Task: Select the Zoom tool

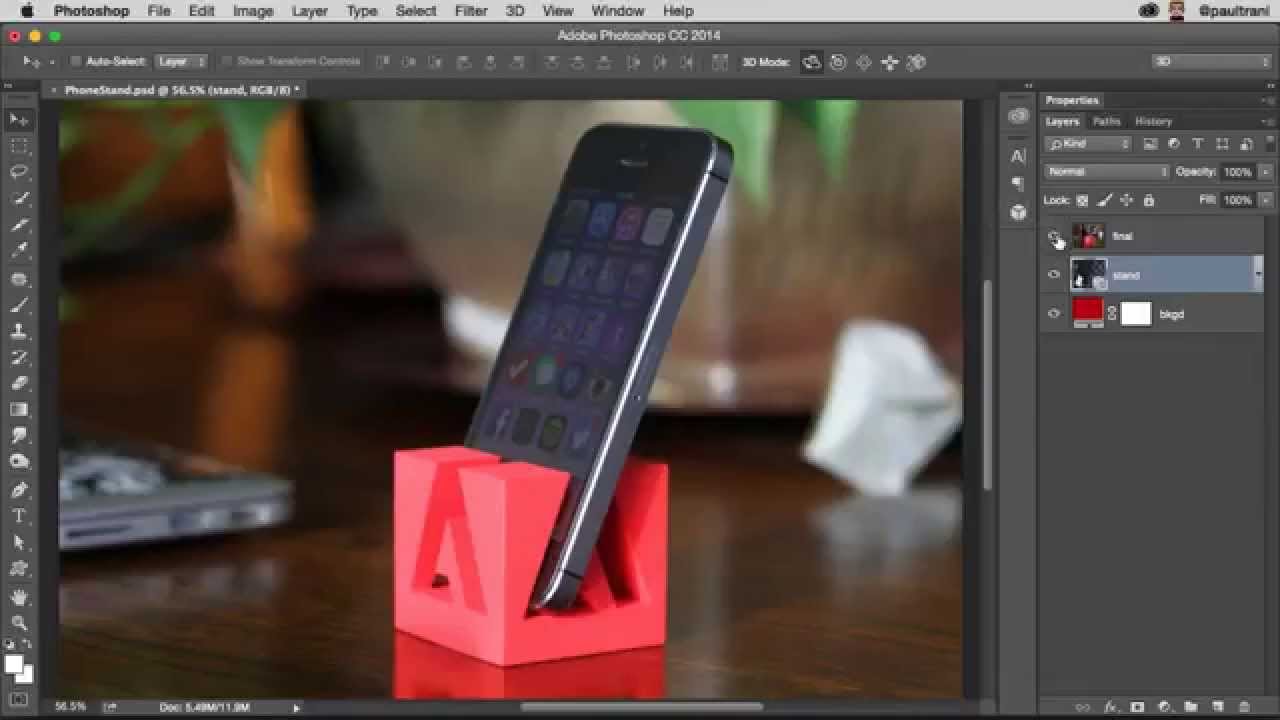Action: click(x=19, y=622)
